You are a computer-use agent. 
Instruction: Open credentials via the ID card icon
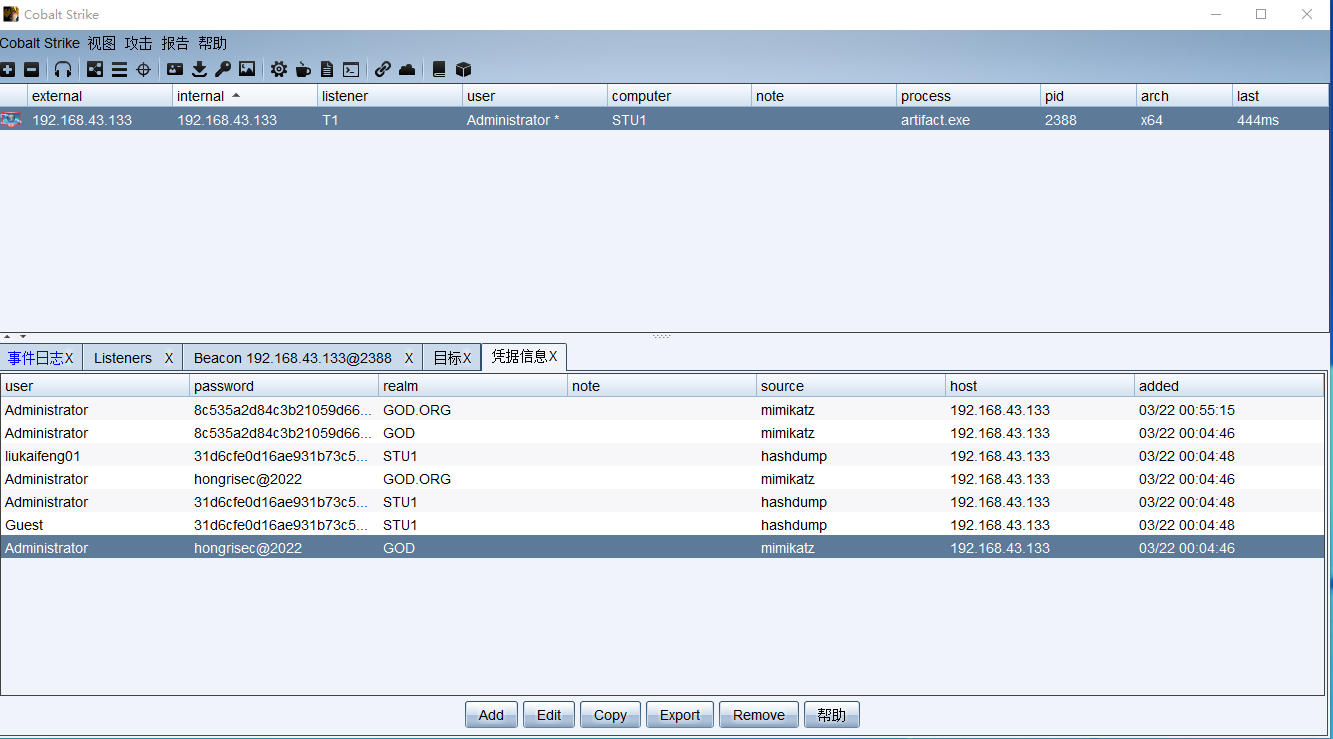[175, 69]
